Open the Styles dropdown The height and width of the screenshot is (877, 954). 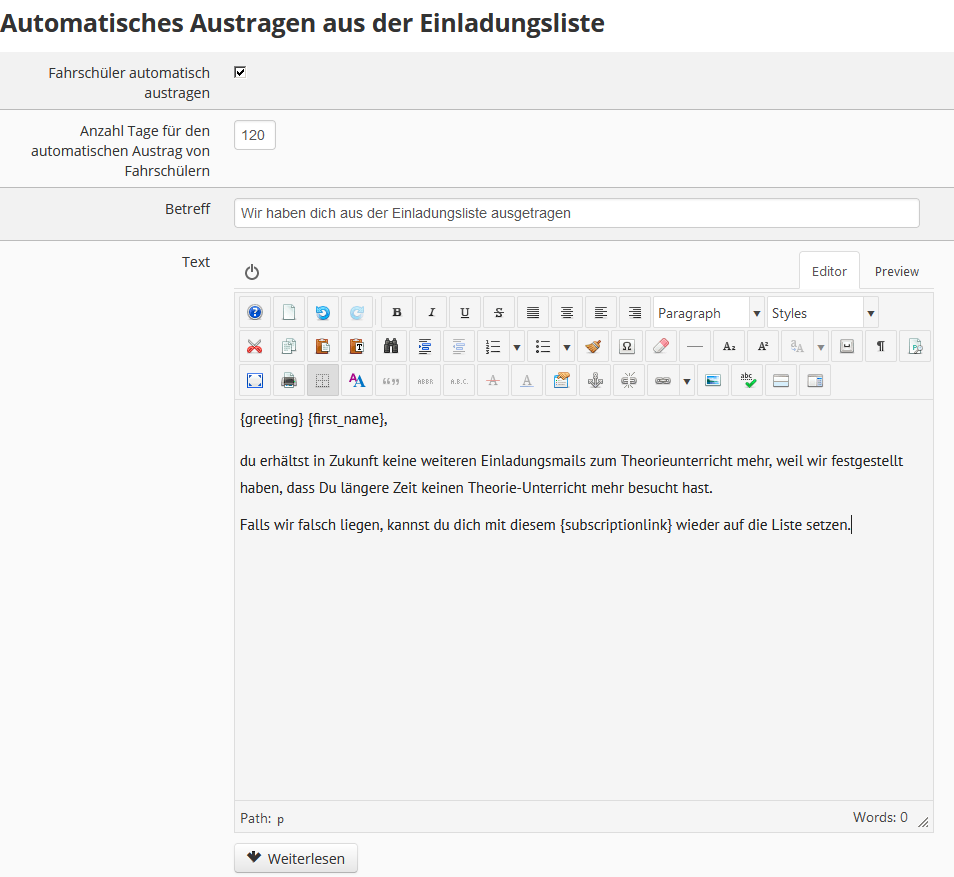tap(822, 313)
